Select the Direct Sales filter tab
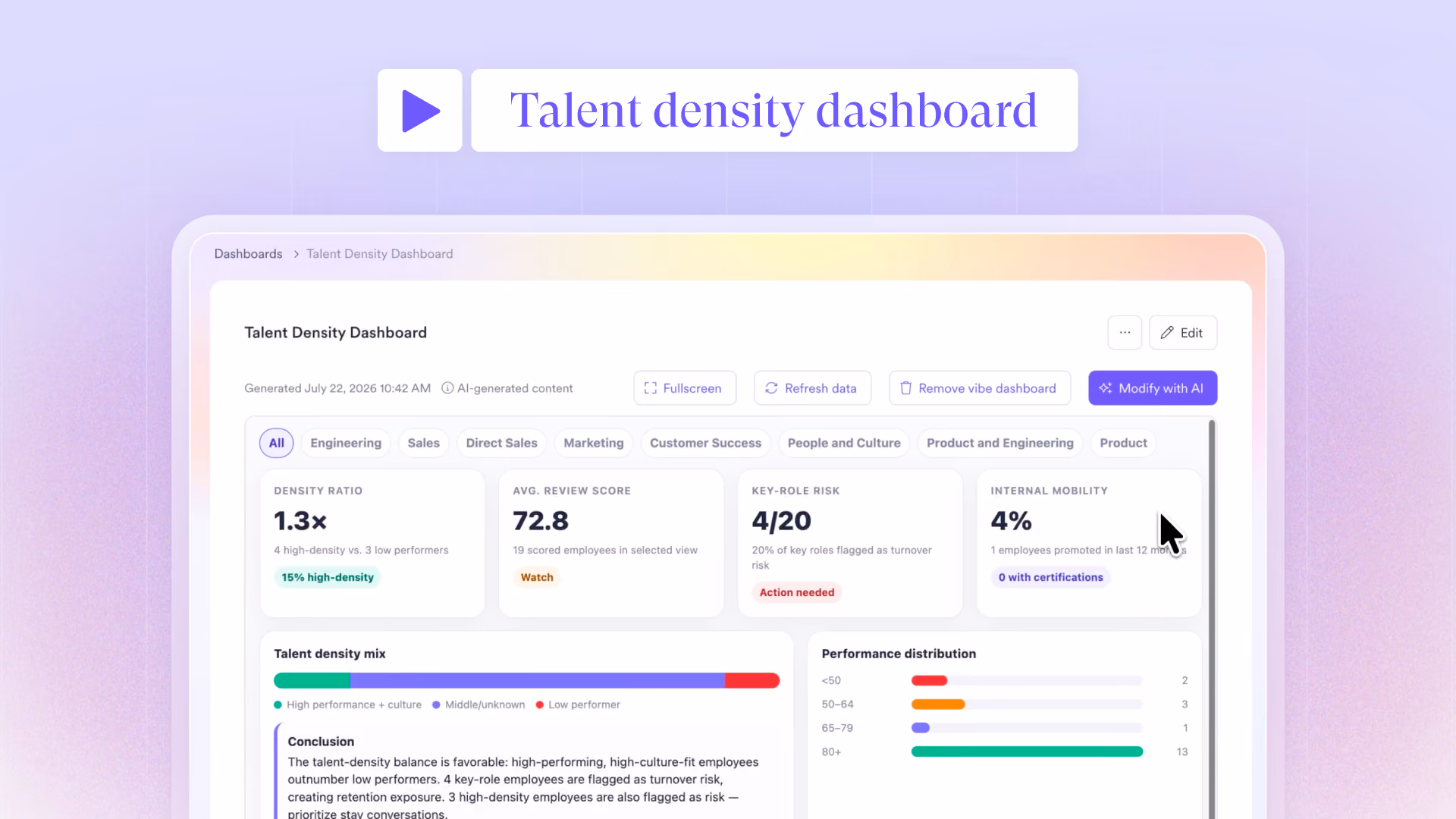 click(502, 443)
